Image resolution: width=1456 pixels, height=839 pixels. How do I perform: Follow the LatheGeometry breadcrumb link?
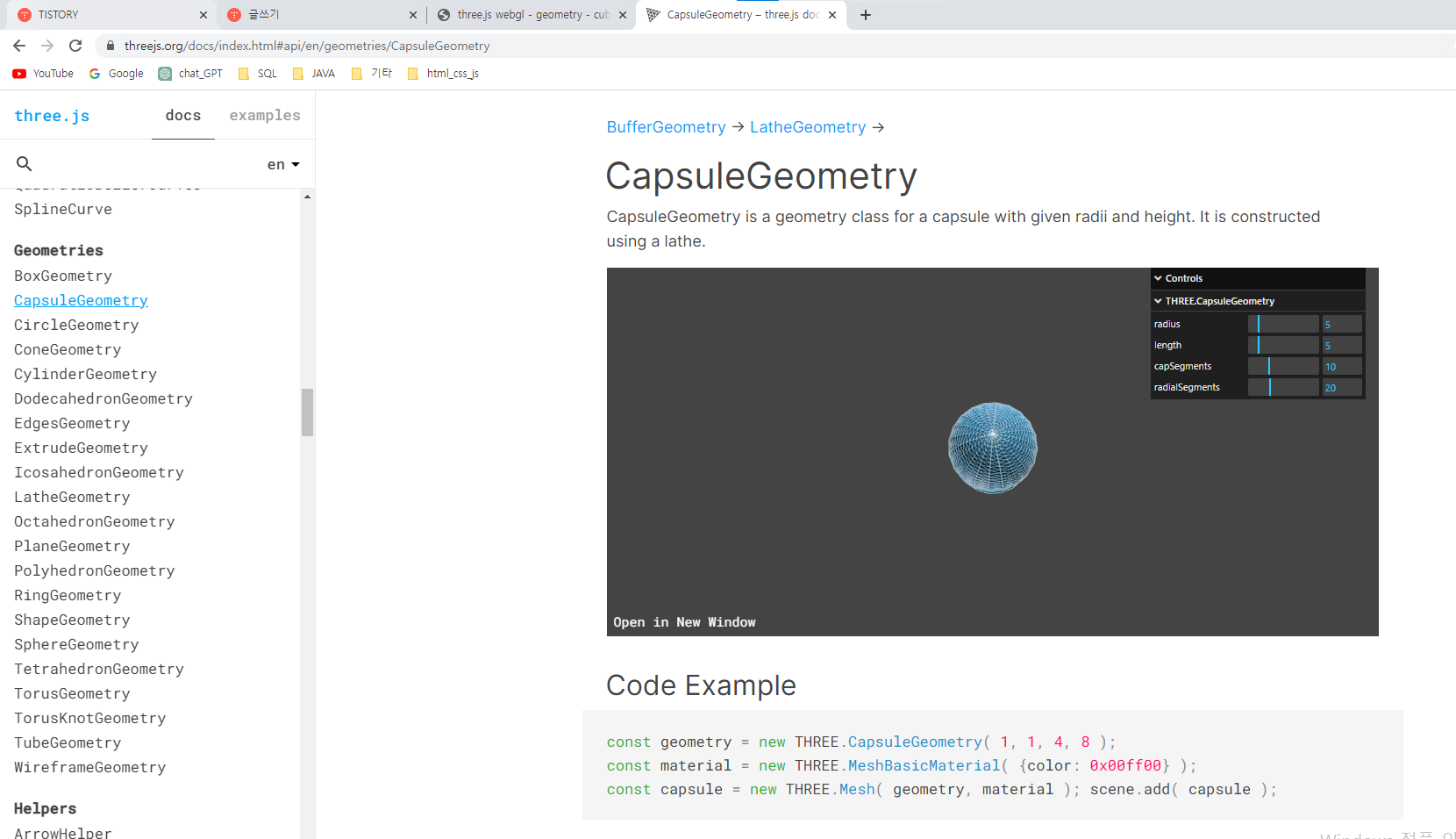808,127
